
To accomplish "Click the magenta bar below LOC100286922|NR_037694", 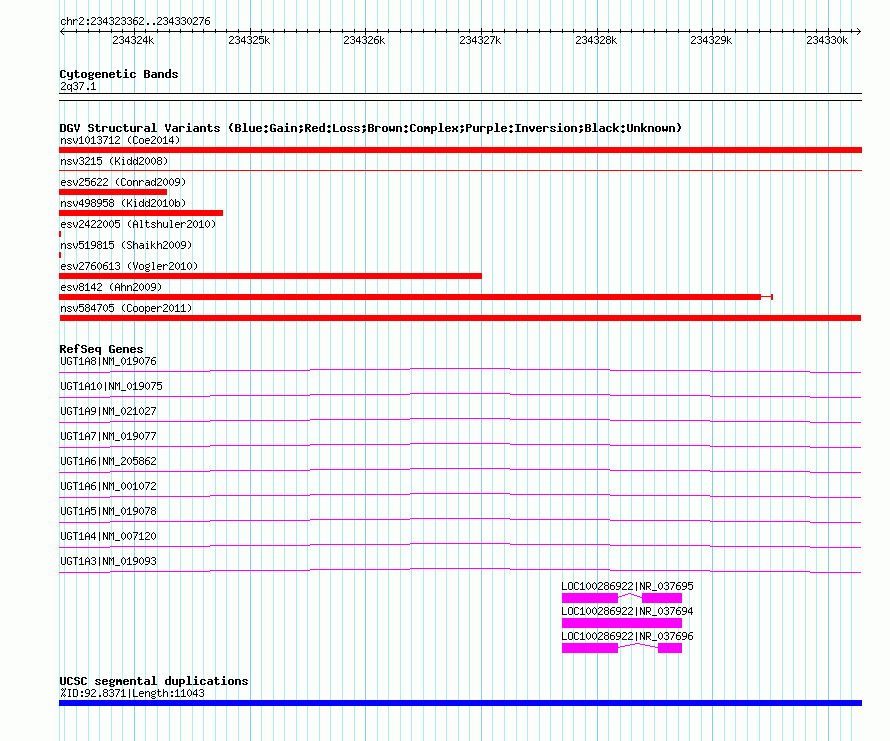I will click(622, 623).
